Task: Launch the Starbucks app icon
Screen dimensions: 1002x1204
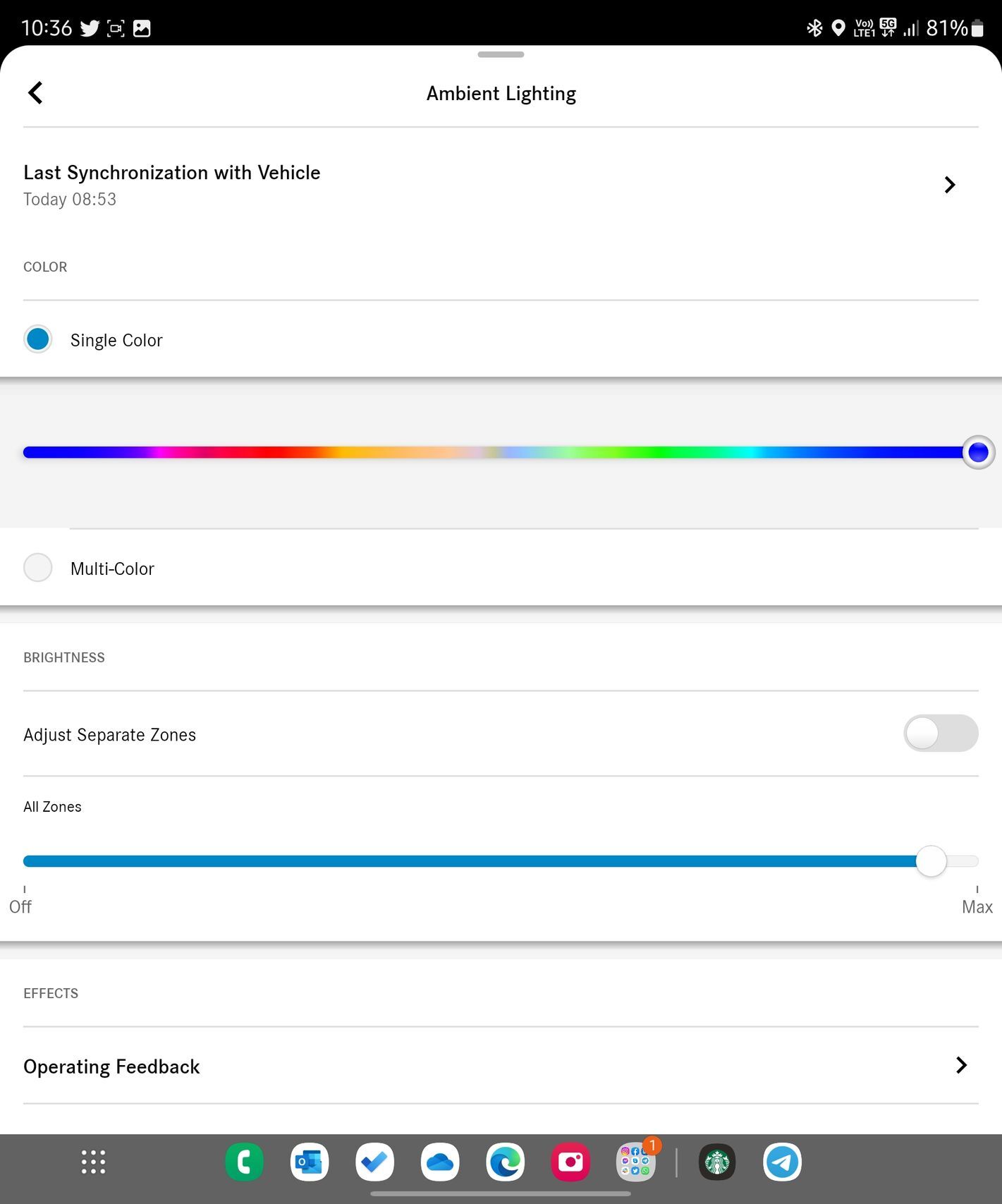Action: click(x=717, y=1162)
